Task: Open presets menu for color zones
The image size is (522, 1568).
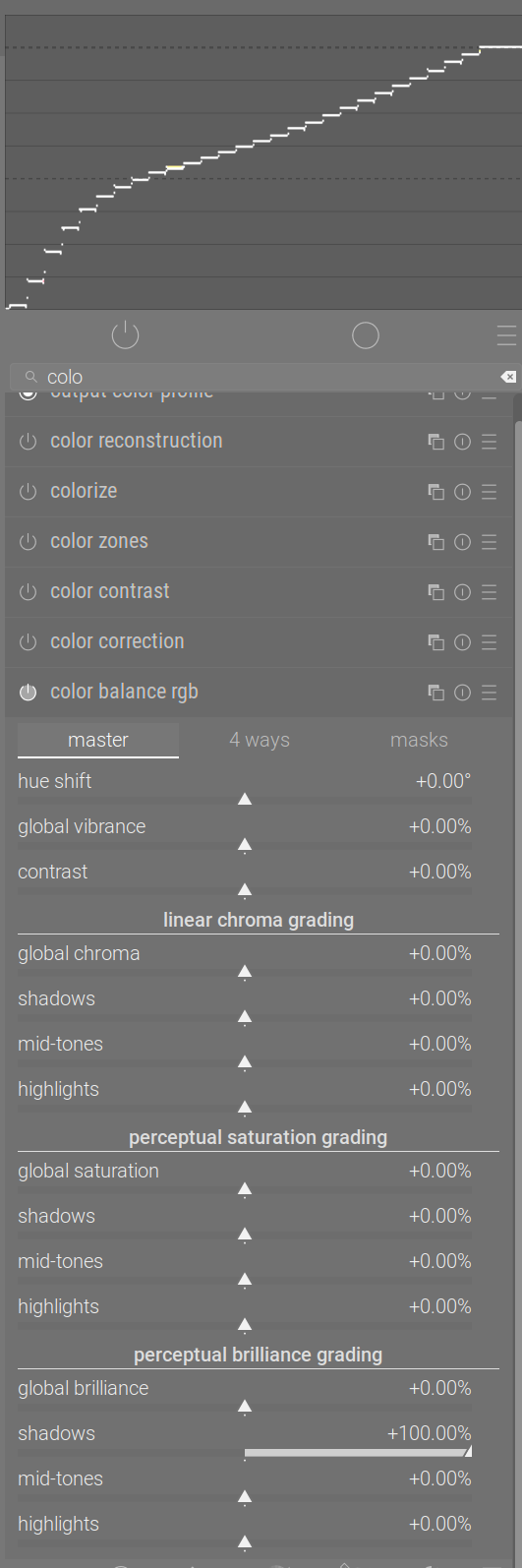Action: [x=489, y=542]
